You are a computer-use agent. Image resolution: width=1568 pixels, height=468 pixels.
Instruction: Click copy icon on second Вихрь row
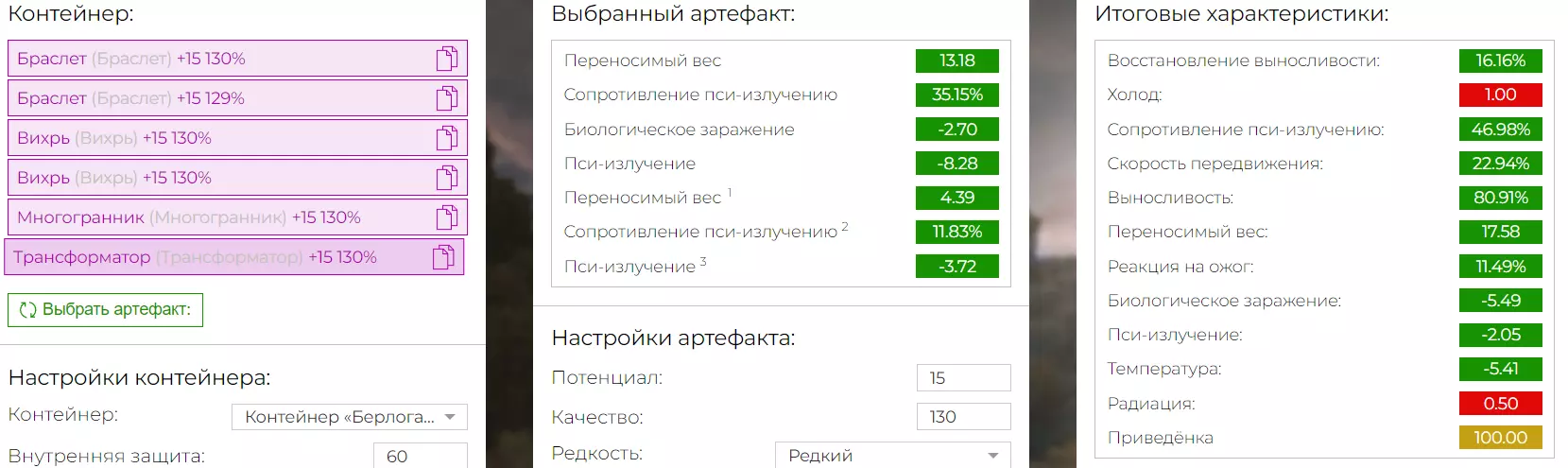447,178
